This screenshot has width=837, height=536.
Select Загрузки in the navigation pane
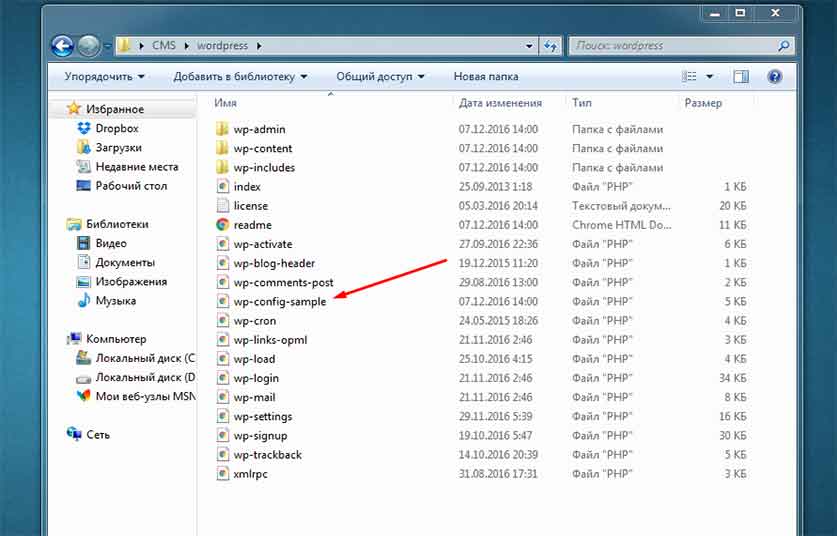coord(118,148)
